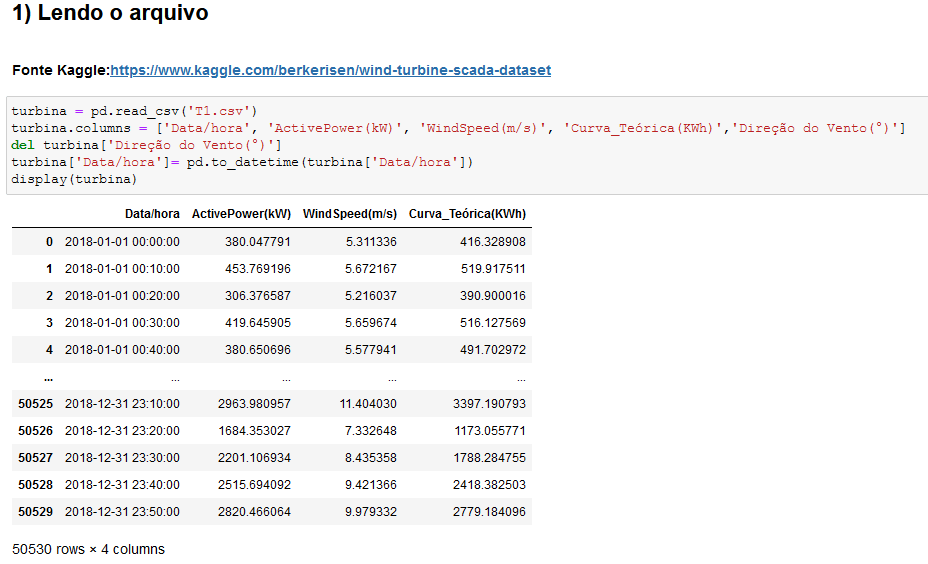Click the 'Fonte Kaggle:' label text
The height and width of the screenshot is (564, 928).
tap(61, 70)
